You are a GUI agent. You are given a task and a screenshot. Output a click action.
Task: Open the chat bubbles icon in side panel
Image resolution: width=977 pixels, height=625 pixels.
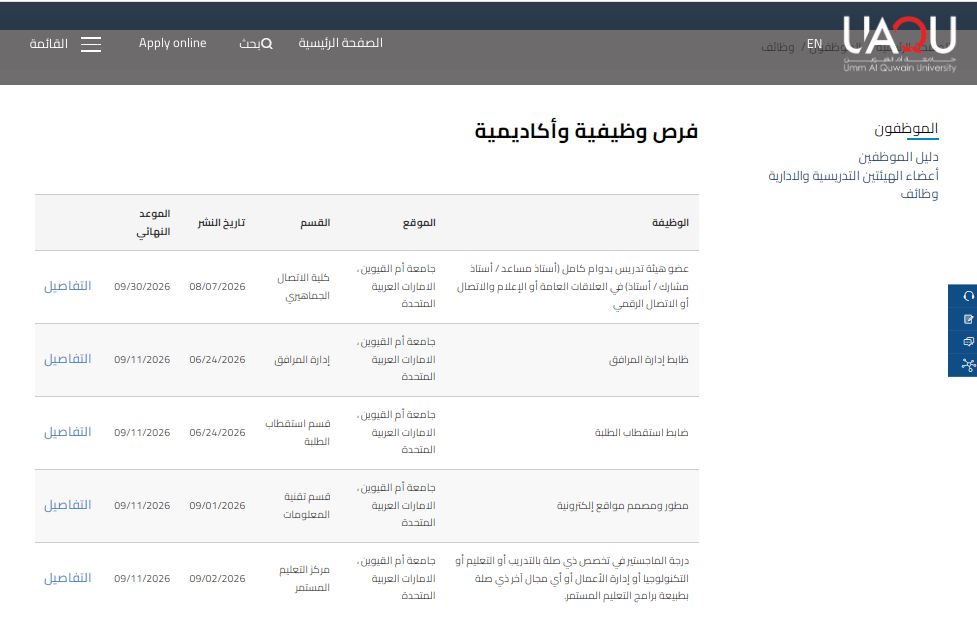click(968, 341)
